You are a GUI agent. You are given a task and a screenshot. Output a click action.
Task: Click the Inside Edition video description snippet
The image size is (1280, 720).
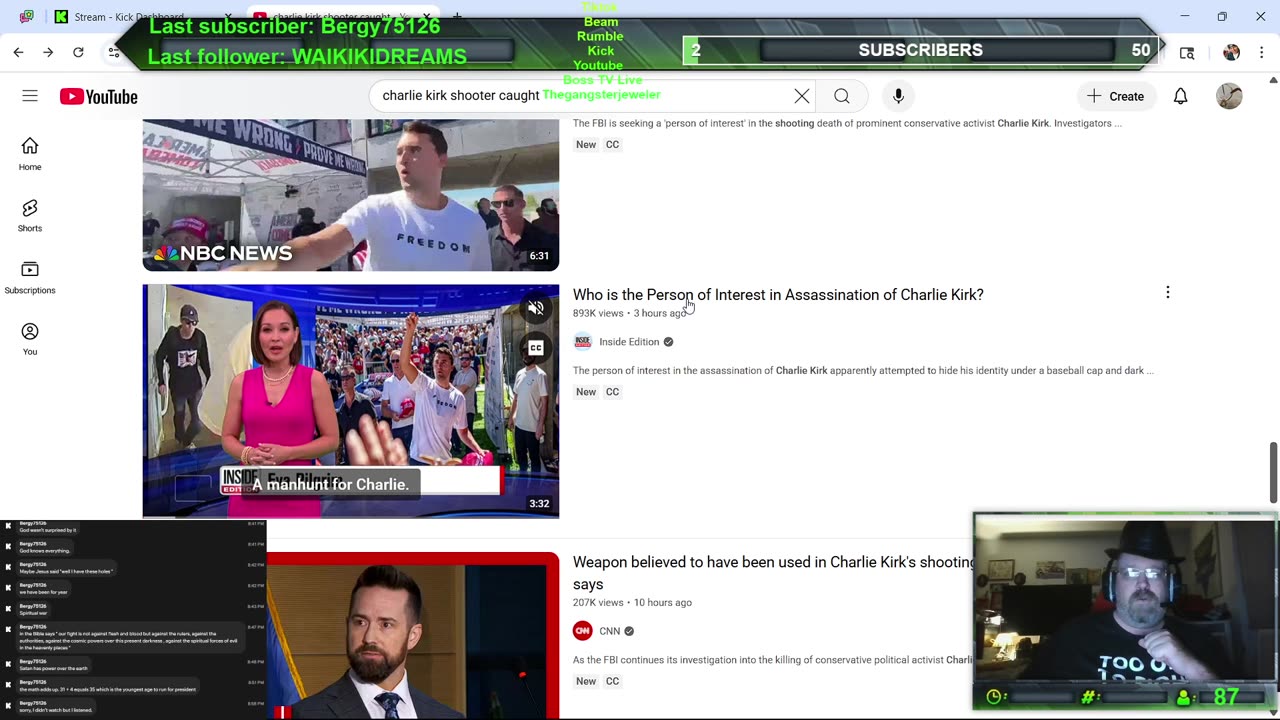point(863,371)
